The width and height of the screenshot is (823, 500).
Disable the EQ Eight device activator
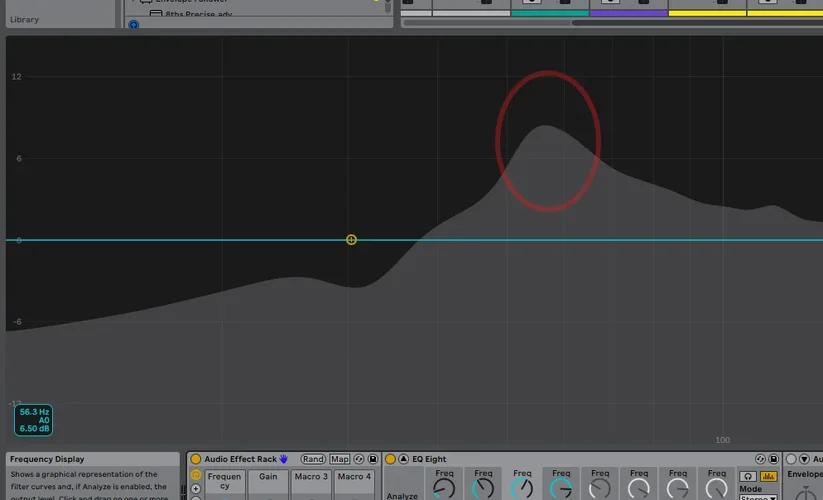pos(391,459)
